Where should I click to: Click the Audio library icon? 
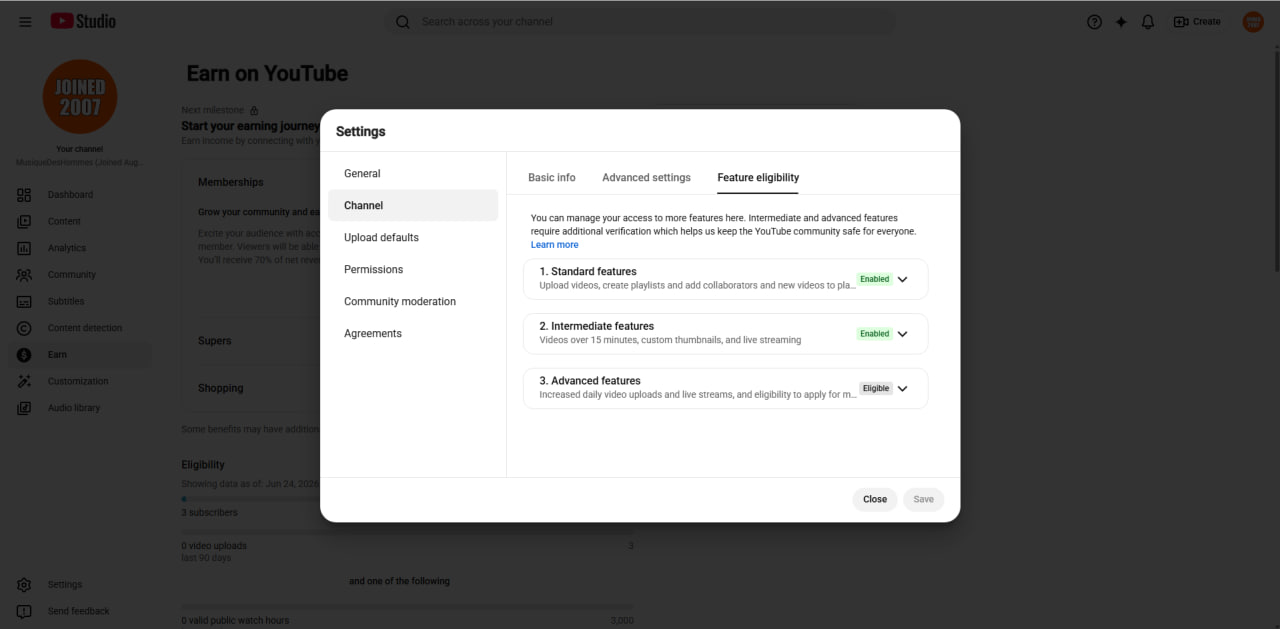[x=24, y=408]
